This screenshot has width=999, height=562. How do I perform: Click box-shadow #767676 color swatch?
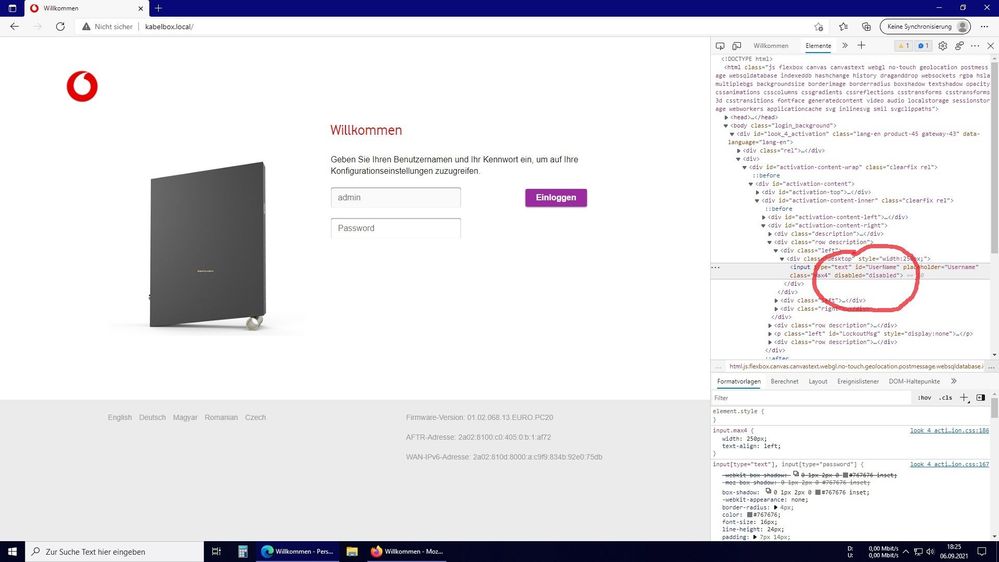(818, 492)
